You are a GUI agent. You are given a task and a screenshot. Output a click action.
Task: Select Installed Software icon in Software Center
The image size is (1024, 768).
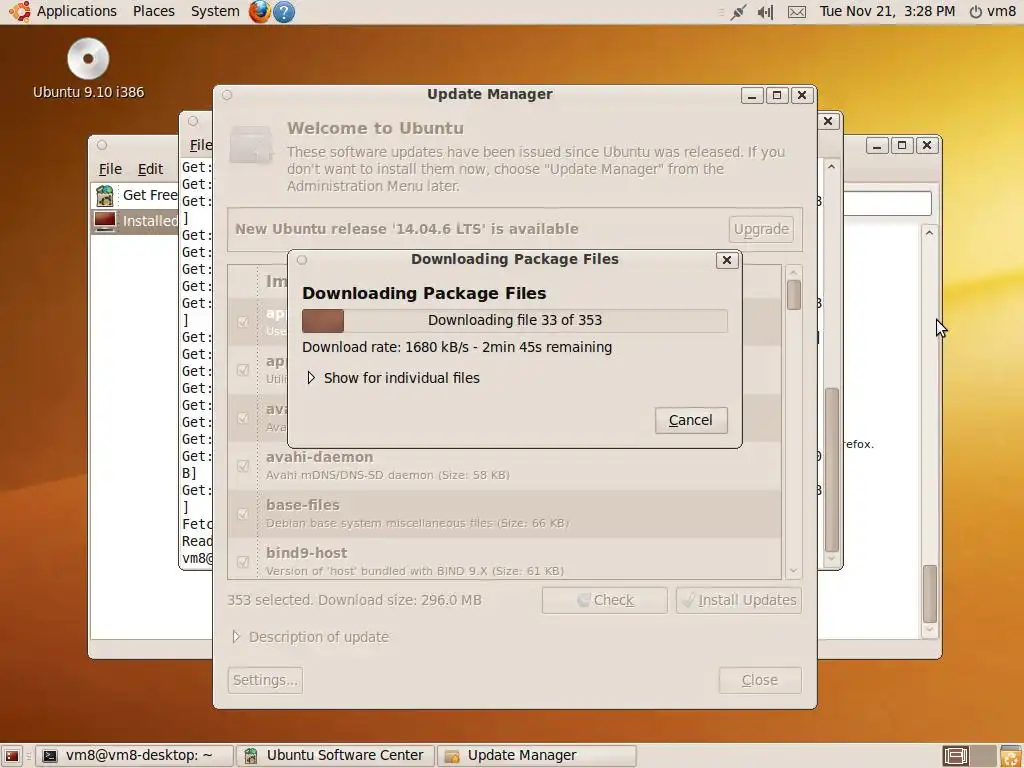pyautogui.click(x=104, y=221)
